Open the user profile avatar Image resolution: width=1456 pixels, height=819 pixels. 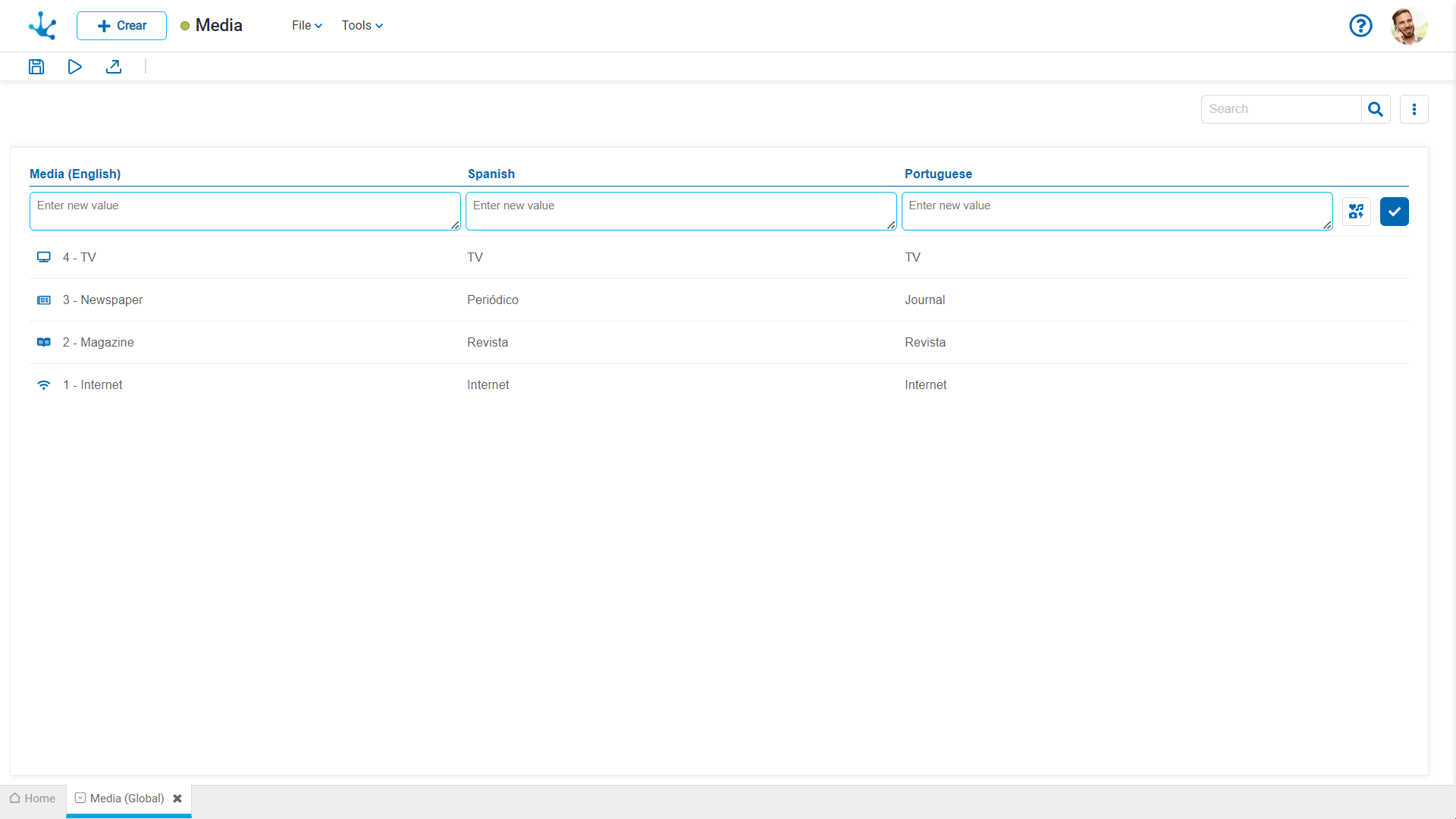[x=1408, y=26]
